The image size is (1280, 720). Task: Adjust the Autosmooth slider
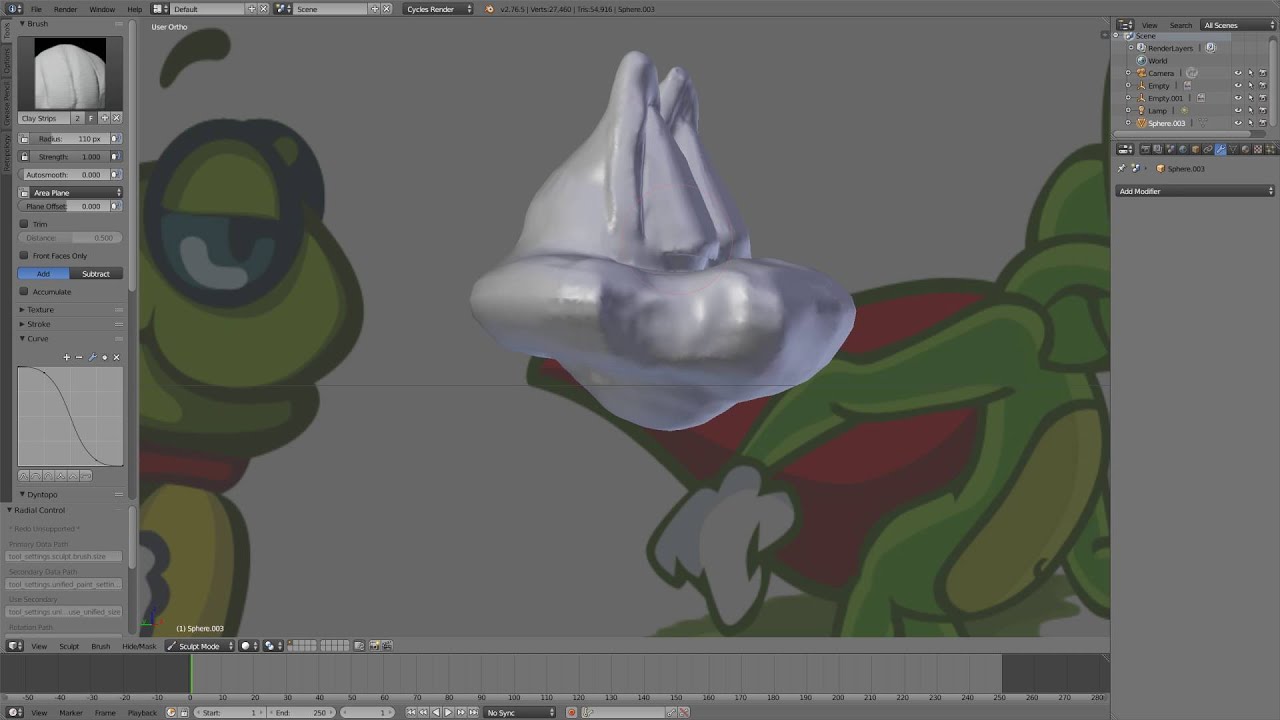point(64,175)
